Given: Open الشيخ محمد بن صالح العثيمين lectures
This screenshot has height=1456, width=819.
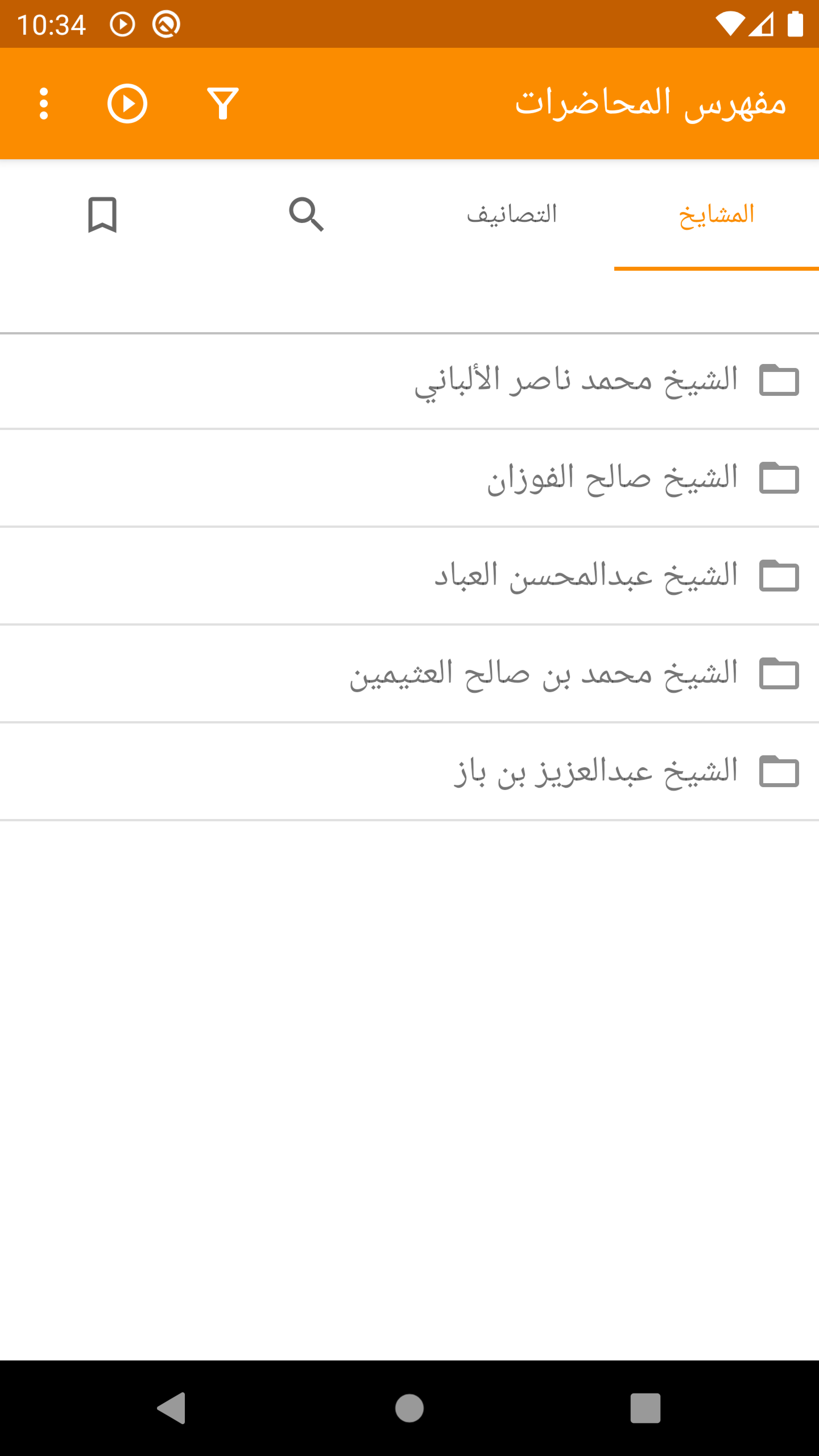Looking at the screenshot, I should (x=543, y=673).
